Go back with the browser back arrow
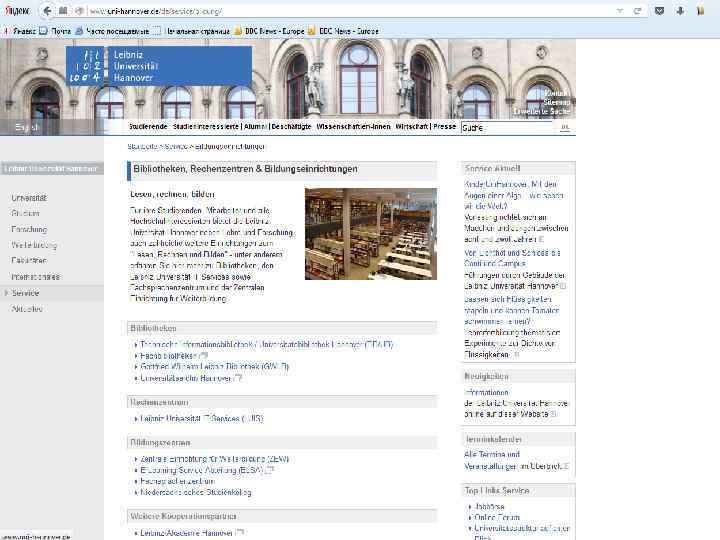Image resolution: width=720 pixels, height=540 pixels. (47, 11)
